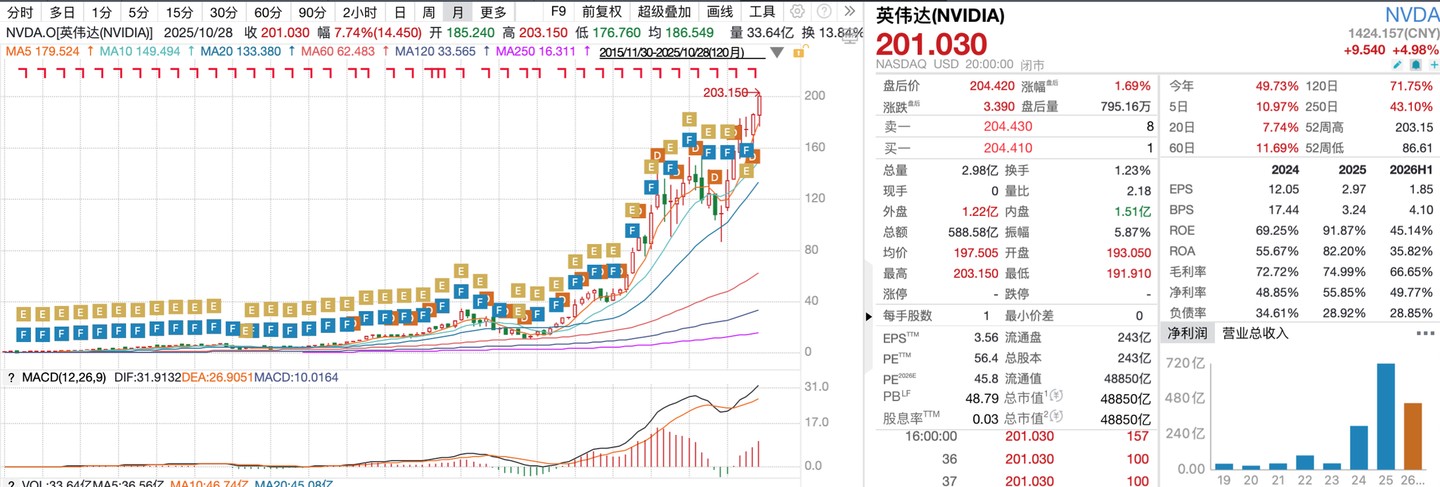
Task: Click the double-chevron expand toolbar icon
Action: pyautogui.click(x=849, y=12)
